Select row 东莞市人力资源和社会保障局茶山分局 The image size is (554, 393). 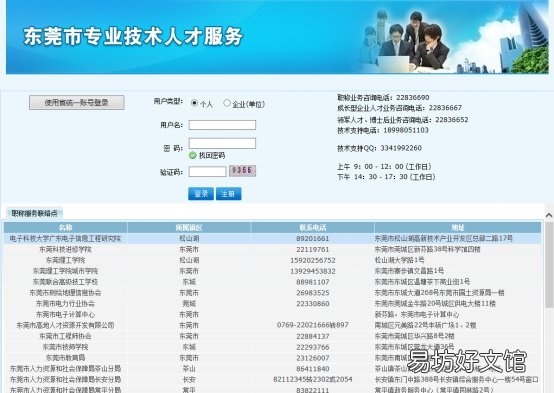[272, 369]
